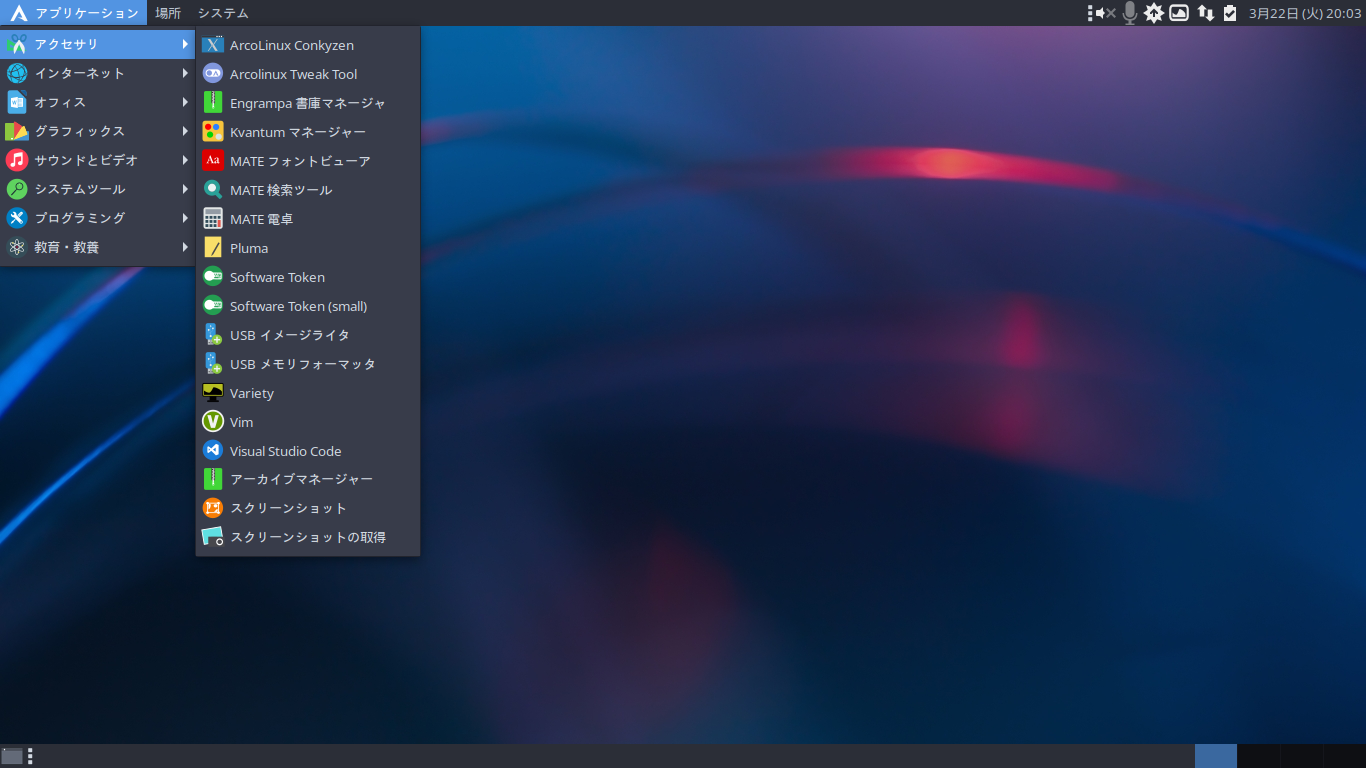The height and width of the screenshot is (768, 1366).
Task: Expand the グラフィックス category
Action: pyautogui.click(x=97, y=131)
